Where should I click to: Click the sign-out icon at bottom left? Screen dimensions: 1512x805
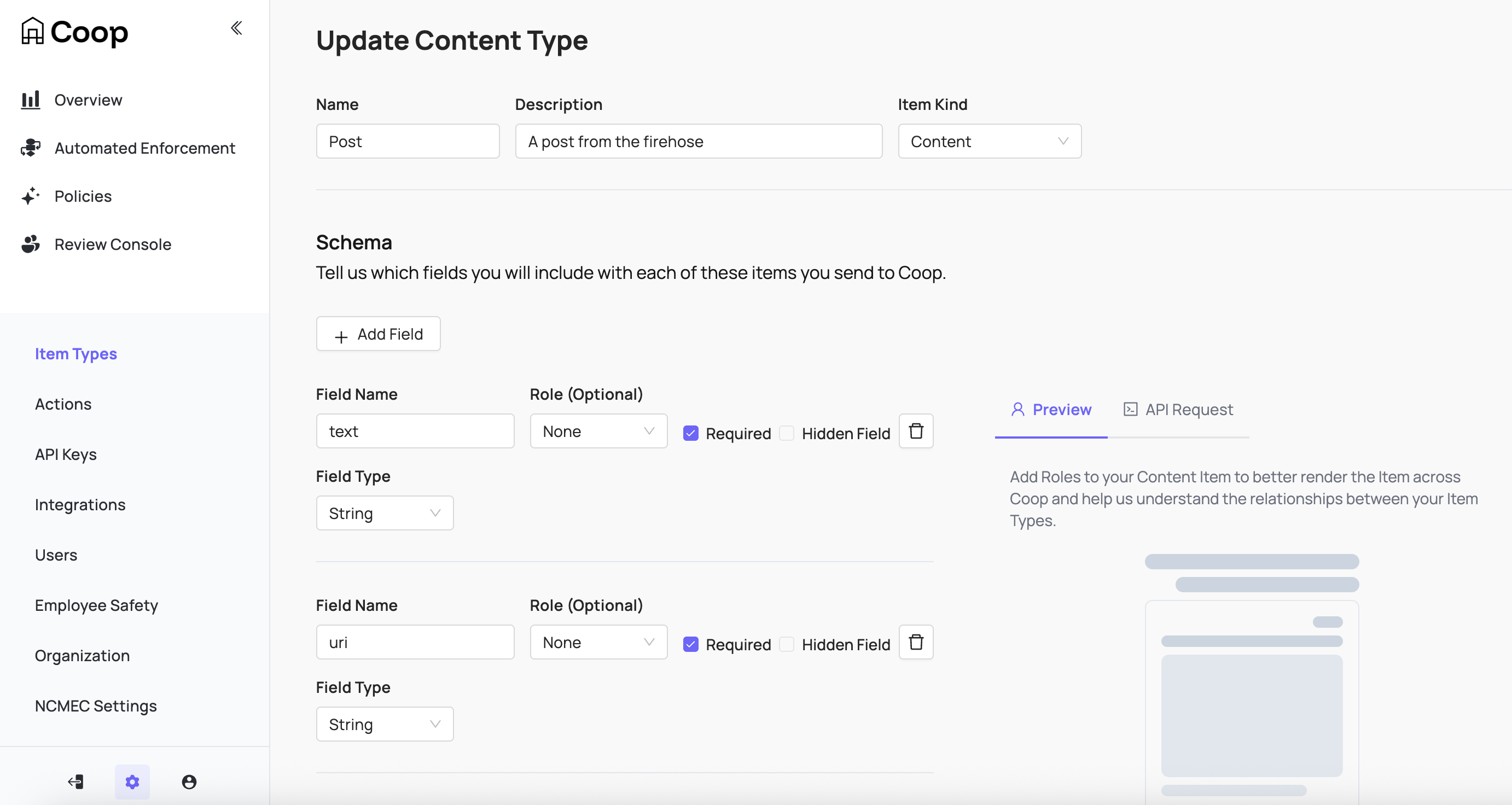pos(75,781)
